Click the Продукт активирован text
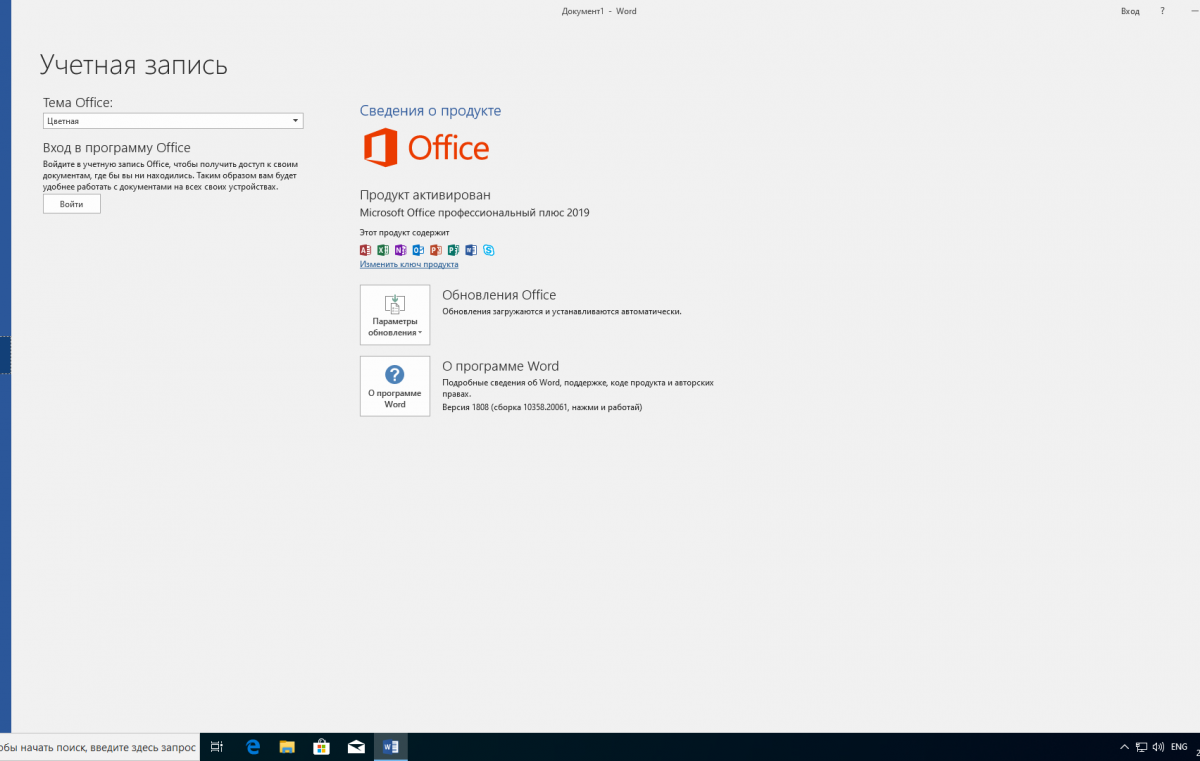The width and height of the screenshot is (1200, 761). click(425, 195)
